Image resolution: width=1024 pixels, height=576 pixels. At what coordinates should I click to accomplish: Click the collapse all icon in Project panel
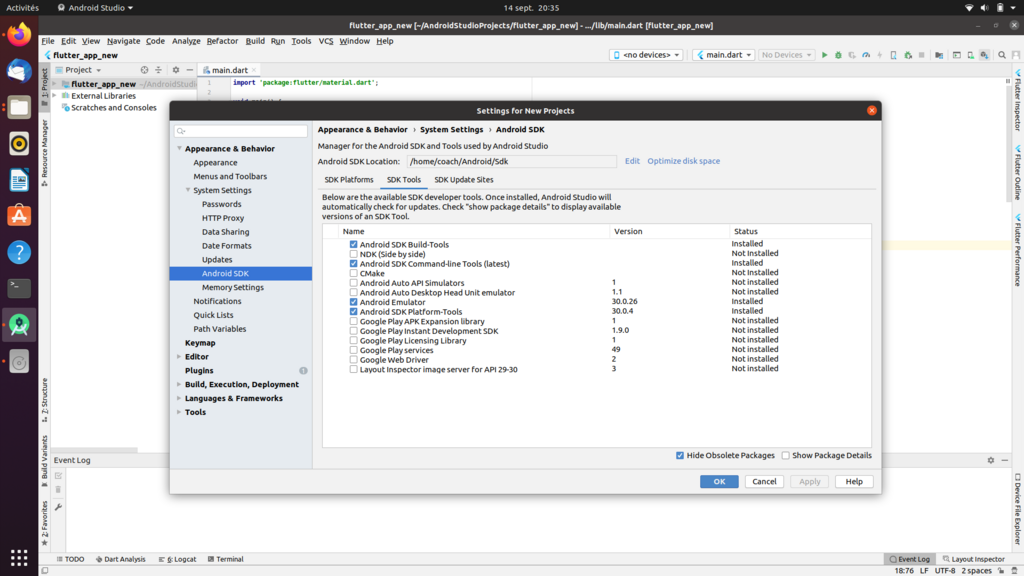(x=158, y=70)
